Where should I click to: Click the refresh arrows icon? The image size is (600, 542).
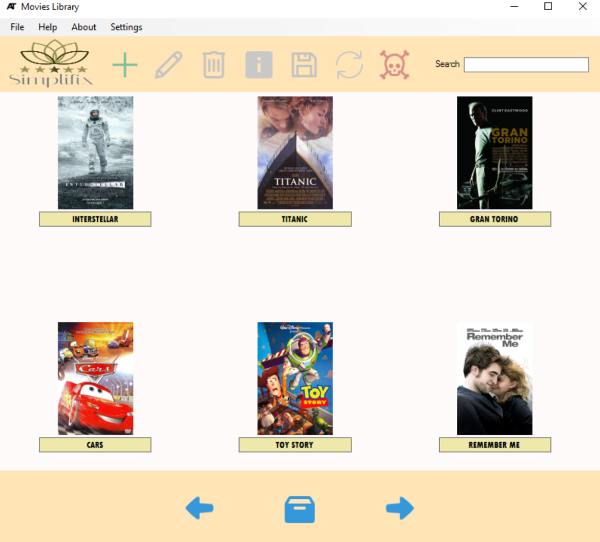[349, 65]
